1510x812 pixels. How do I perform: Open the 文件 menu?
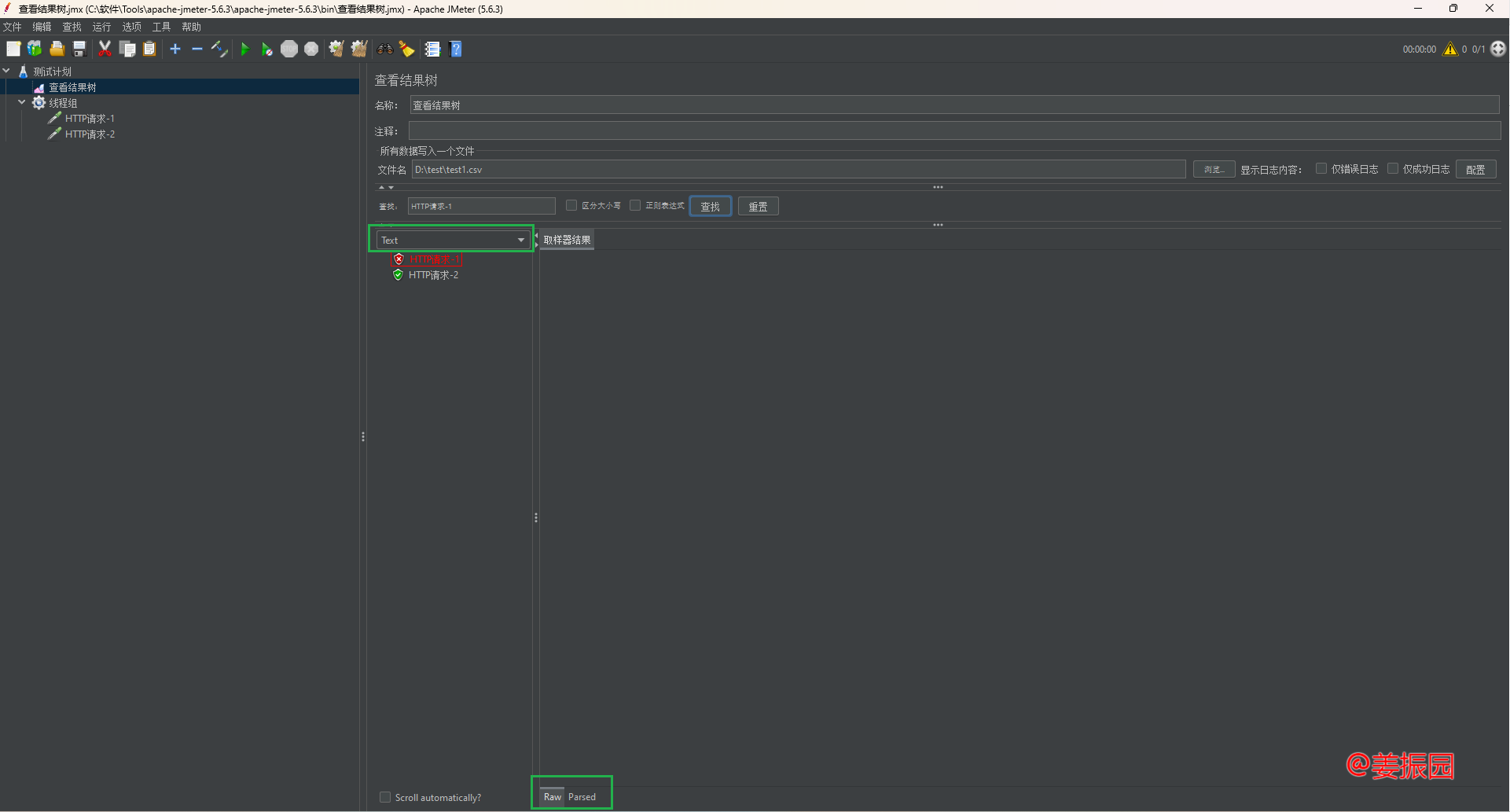pyautogui.click(x=13, y=27)
